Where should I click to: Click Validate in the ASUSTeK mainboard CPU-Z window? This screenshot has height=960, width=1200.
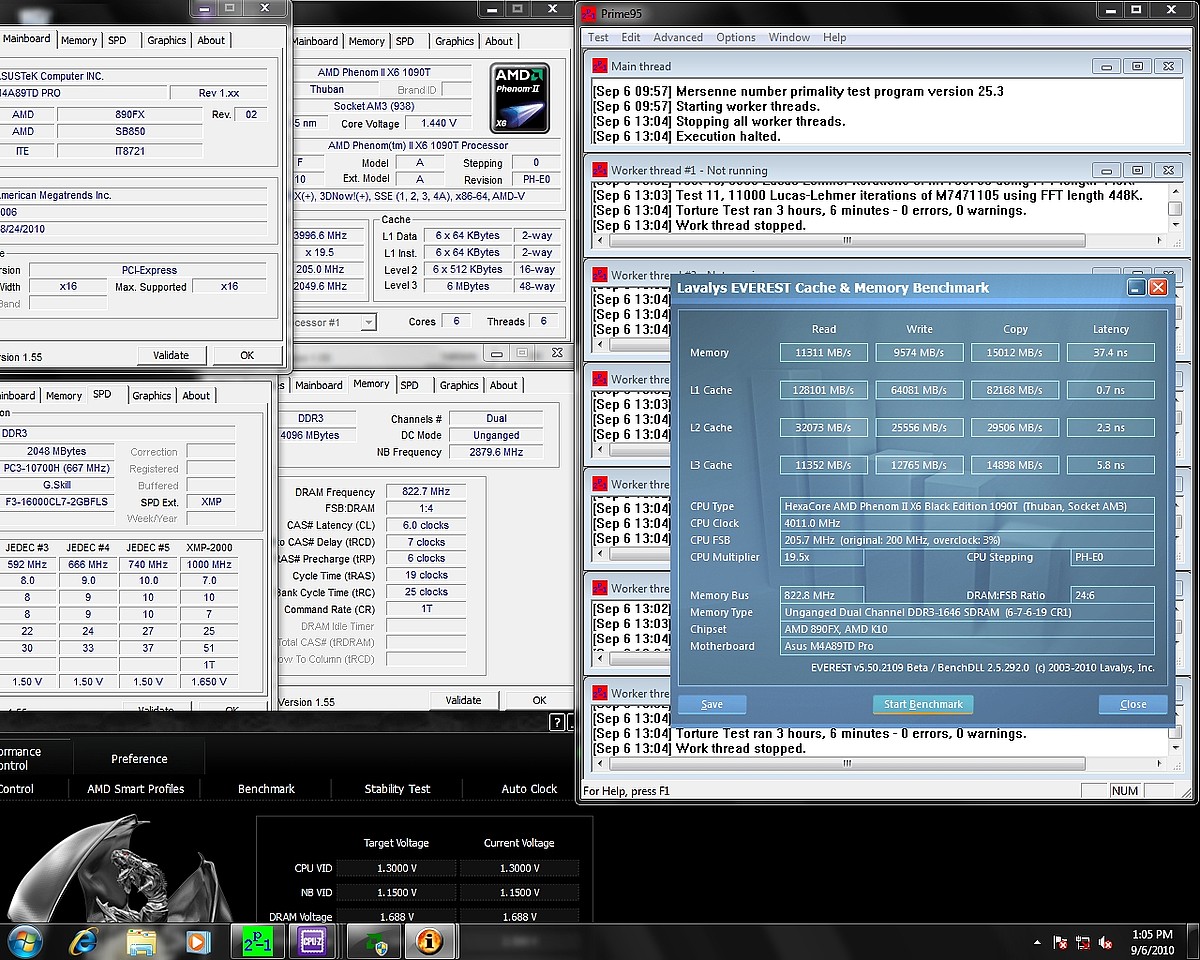tap(171, 355)
